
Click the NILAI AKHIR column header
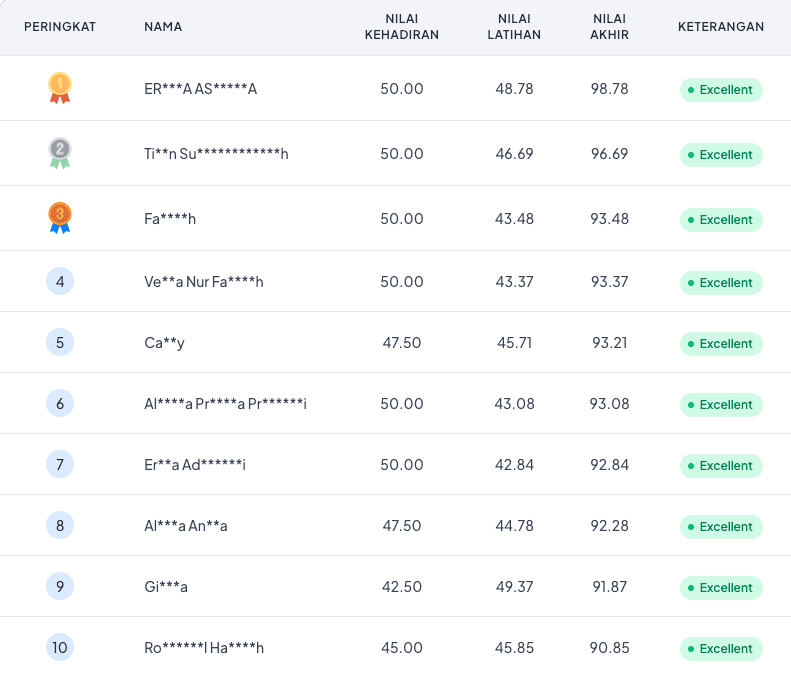(x=609, y=27)
